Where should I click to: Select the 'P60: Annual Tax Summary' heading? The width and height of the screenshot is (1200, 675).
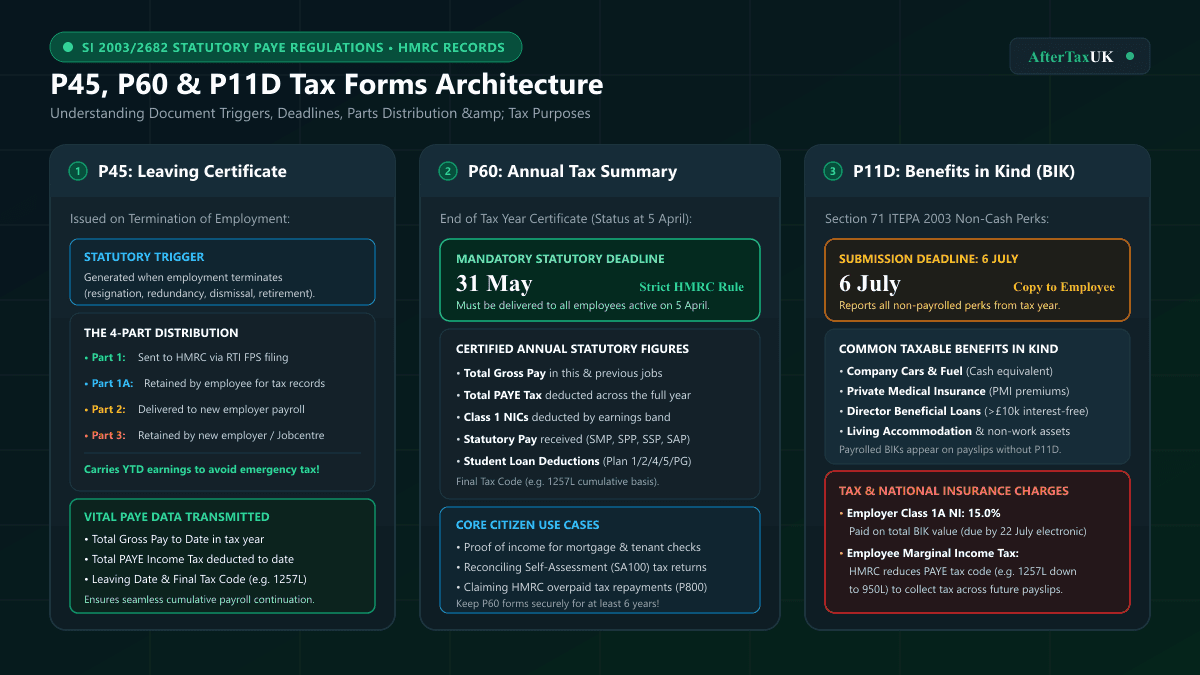click(x=572, y=171)
